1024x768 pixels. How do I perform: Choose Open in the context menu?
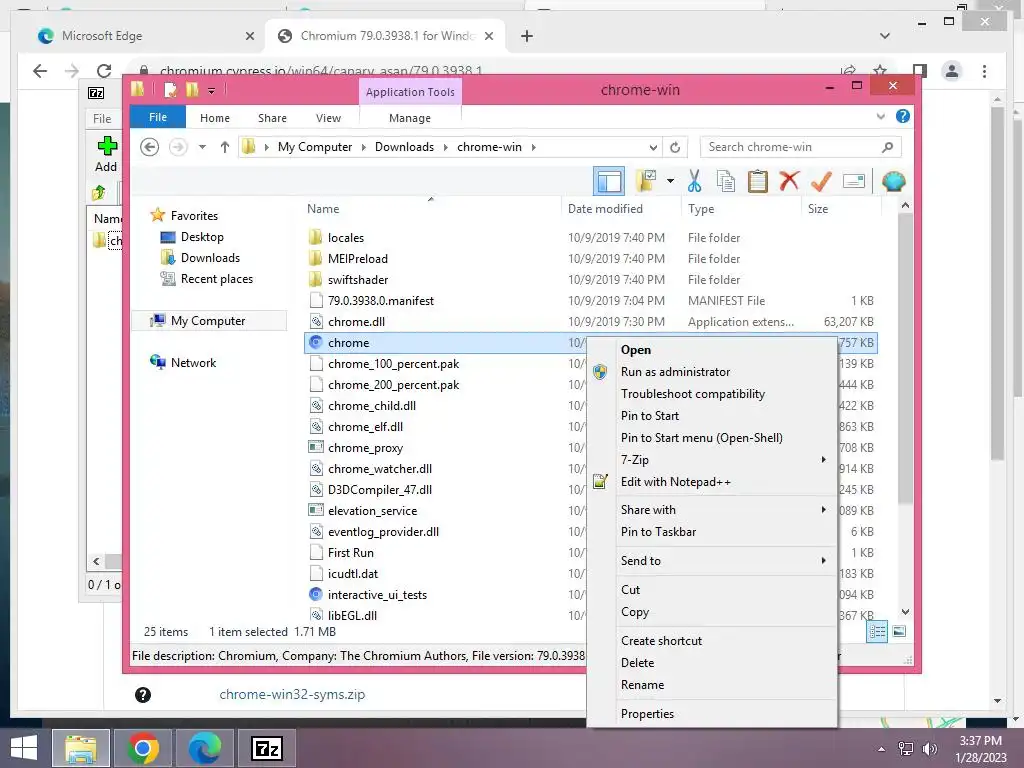point(712,349)
